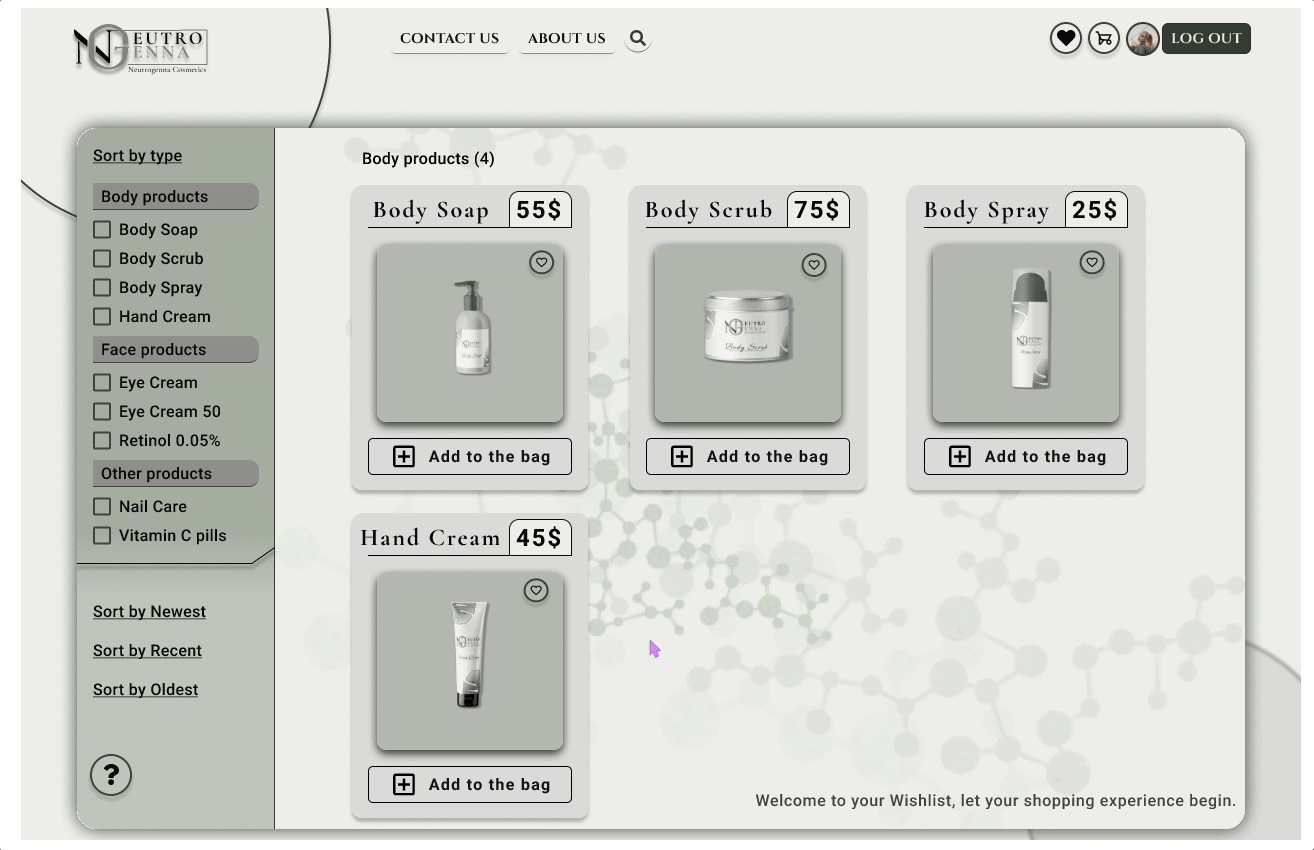Click the Body Soap product title
The width and height of the screenshot is (1314, 850).
(431, 210)
